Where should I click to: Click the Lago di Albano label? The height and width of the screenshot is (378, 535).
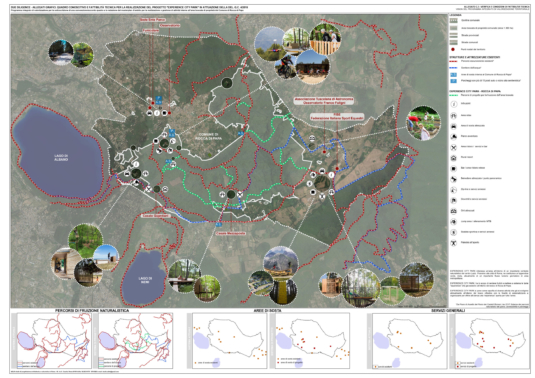tap(61, 158)
